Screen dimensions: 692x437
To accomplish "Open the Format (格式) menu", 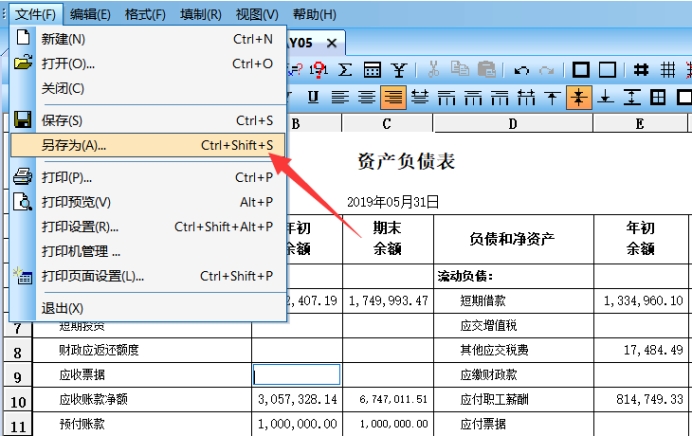I will [146, 14].
